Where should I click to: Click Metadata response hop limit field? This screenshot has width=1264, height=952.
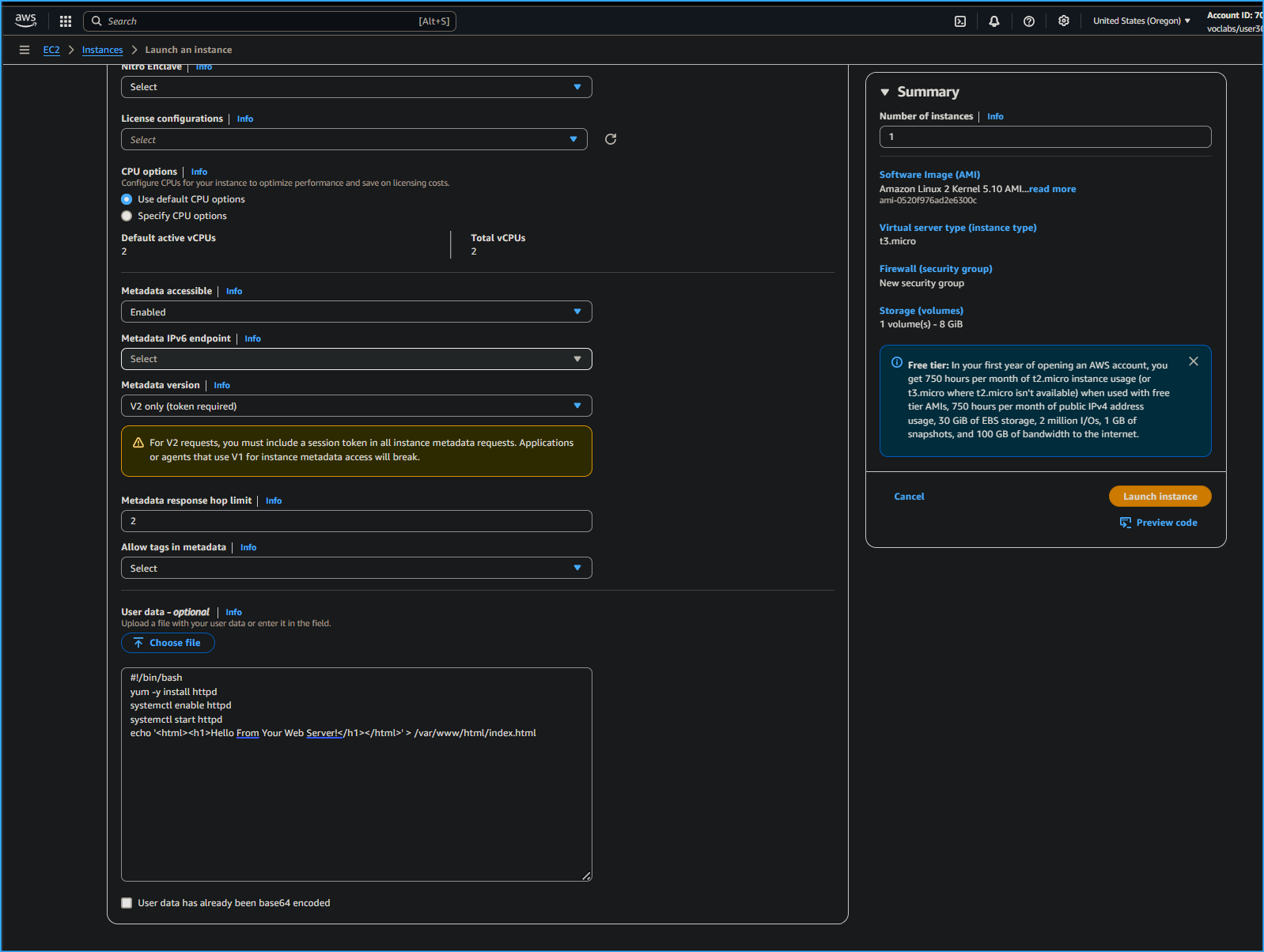click(357, 521)
